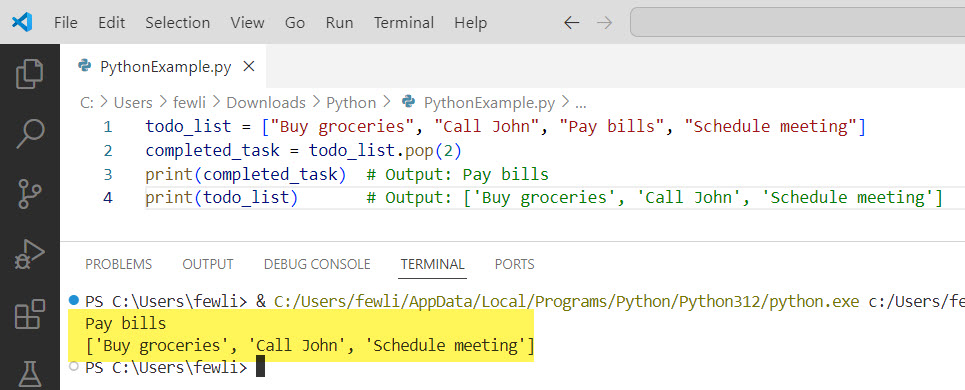Screen dimensions: 965x390
Task: Click the C: breadcrumb segment
Action: pyautogui.click(x=87, y=102)
